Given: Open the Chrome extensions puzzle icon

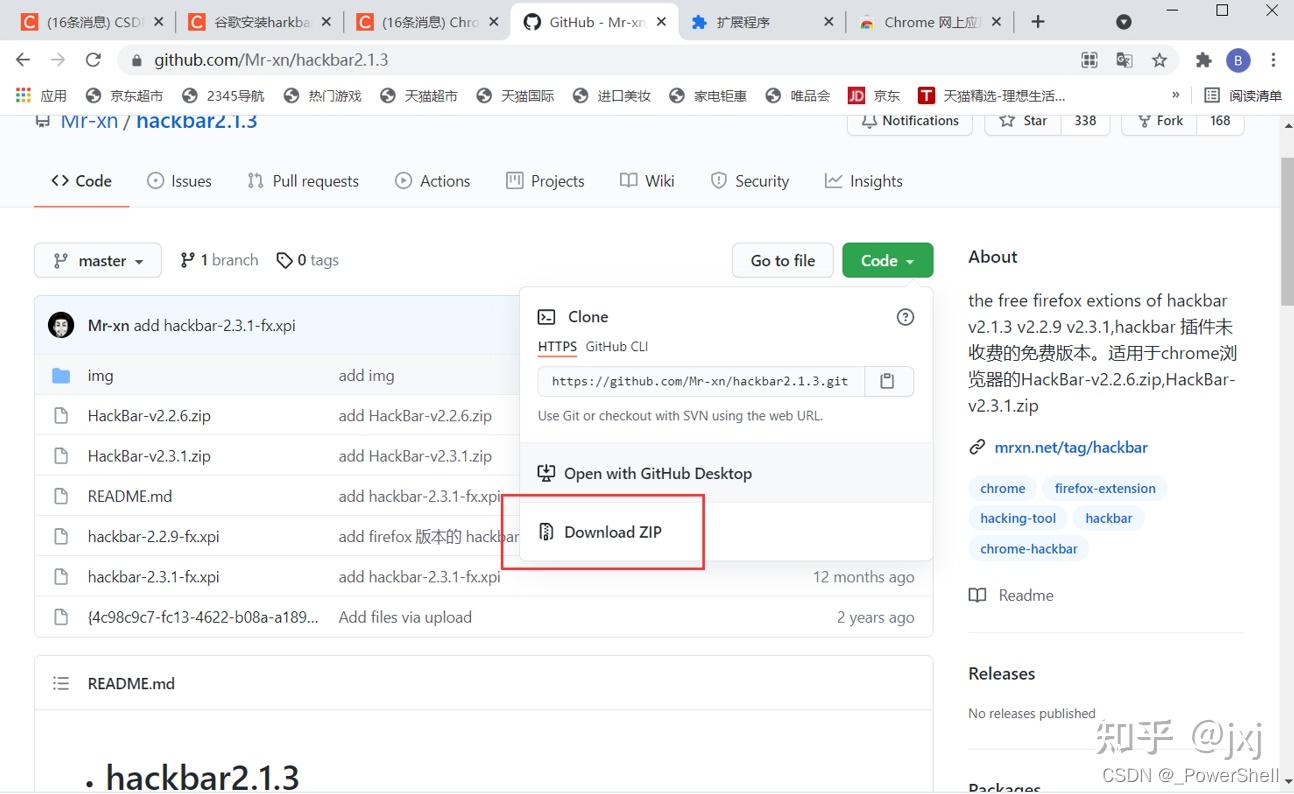Looking at the screenshot, I should pos(1204,60).
